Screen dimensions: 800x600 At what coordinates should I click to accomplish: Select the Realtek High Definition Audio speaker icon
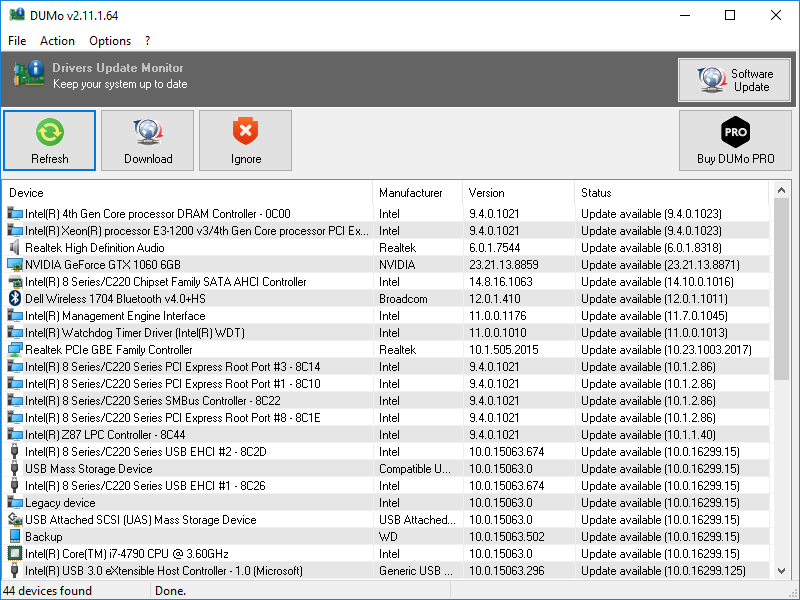pyautogui.click(x=15, y=247)
